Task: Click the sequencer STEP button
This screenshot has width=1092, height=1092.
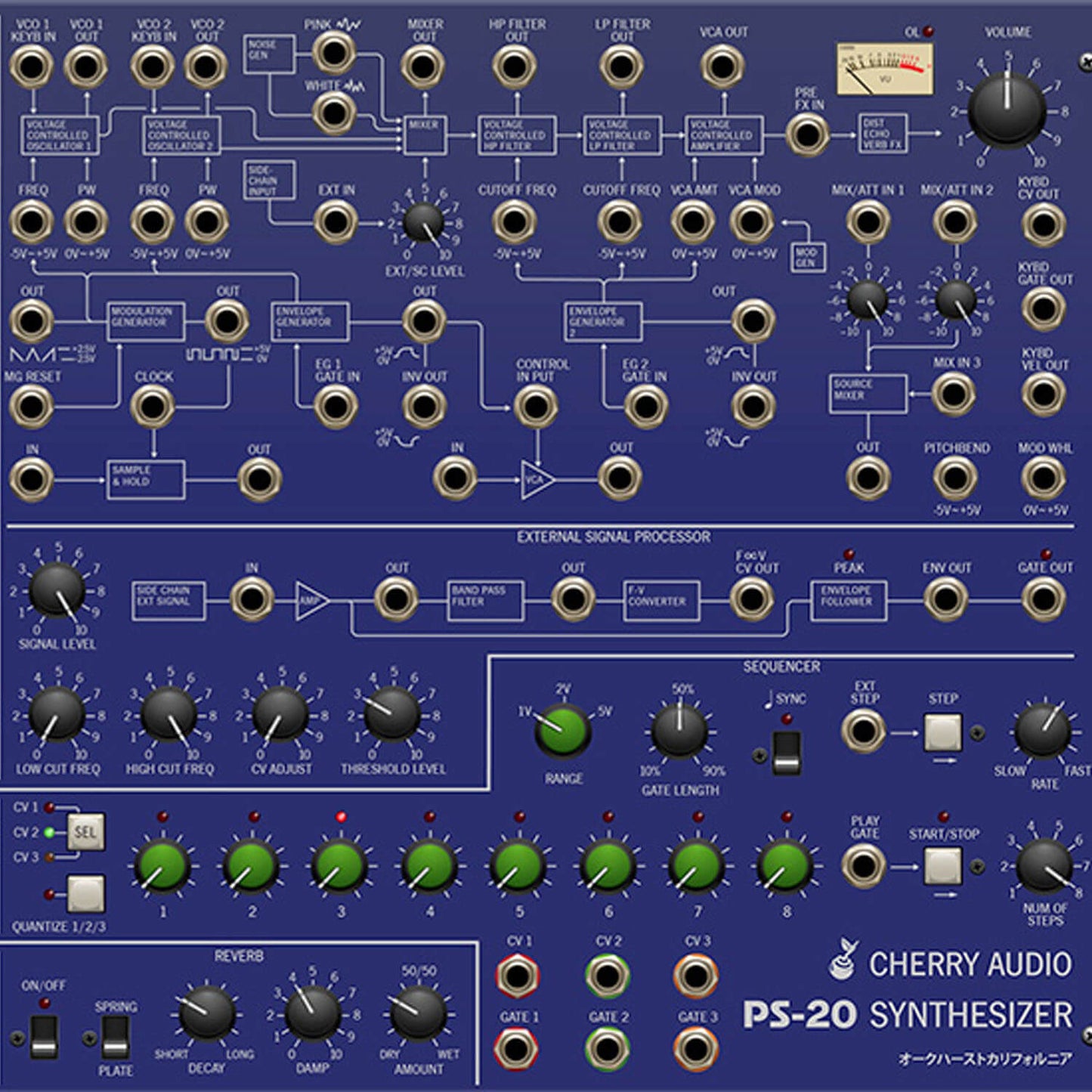Action: point(943,732)
